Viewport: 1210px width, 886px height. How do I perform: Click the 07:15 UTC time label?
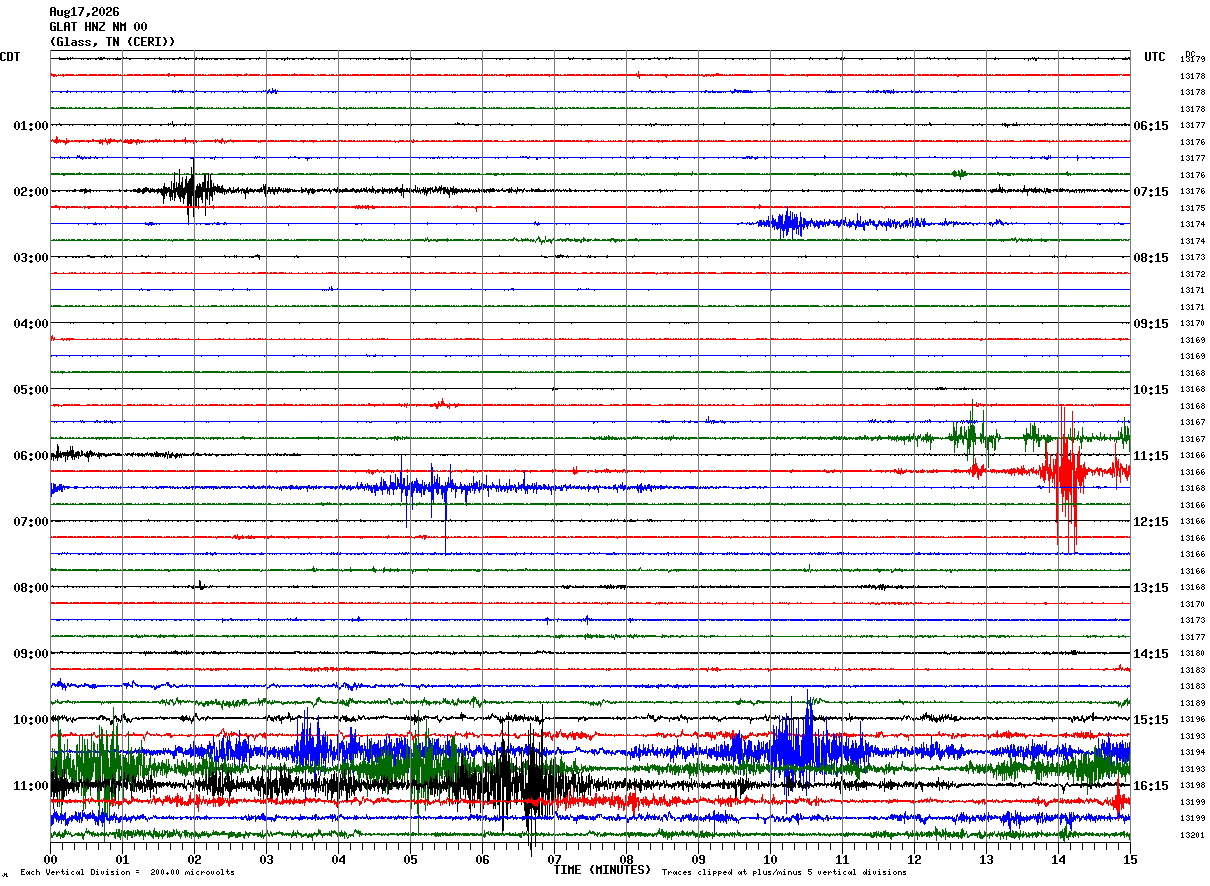pyautogui.click(x=1150, y=192)
